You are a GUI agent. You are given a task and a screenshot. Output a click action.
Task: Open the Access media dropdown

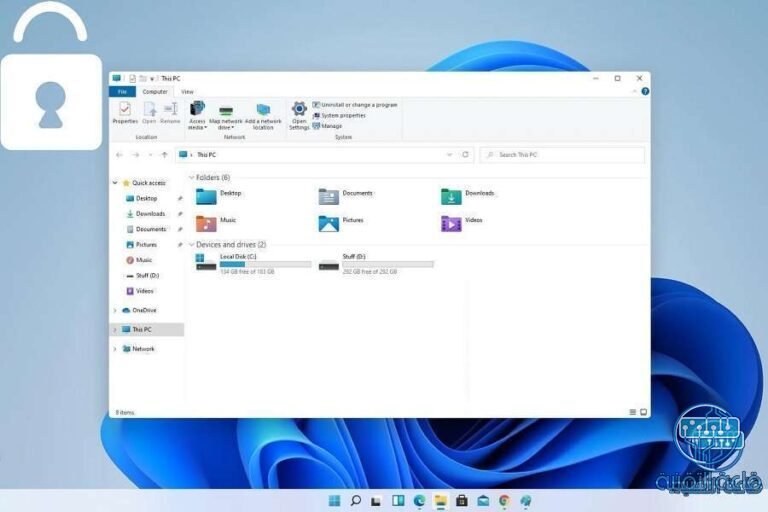click(x=197, y=116)
